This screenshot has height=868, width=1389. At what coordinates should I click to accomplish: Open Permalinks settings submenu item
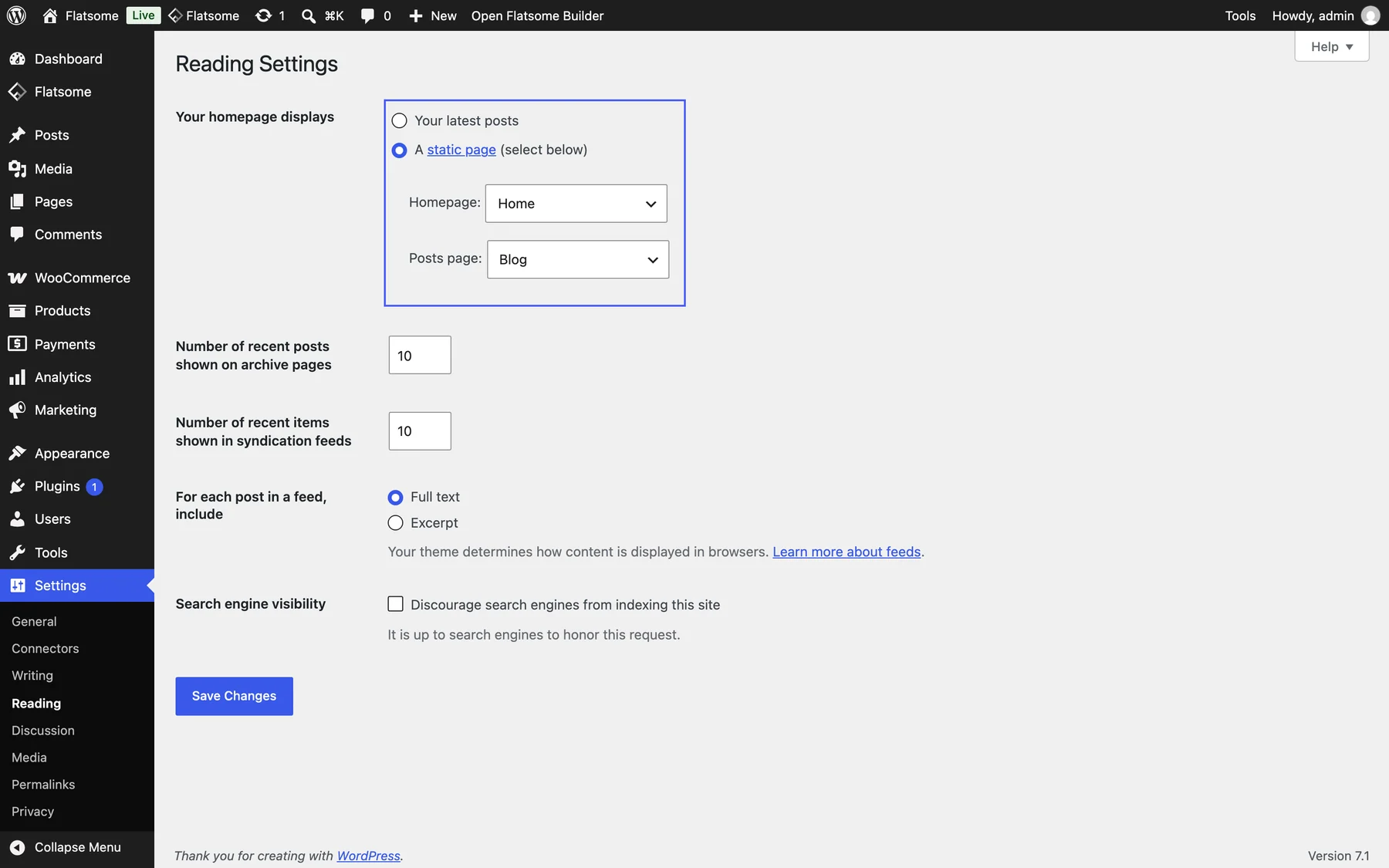[x=43, y=784]
